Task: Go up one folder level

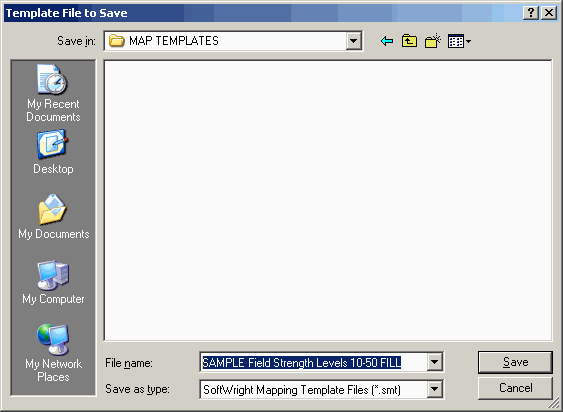Action: tap(409, 41)
